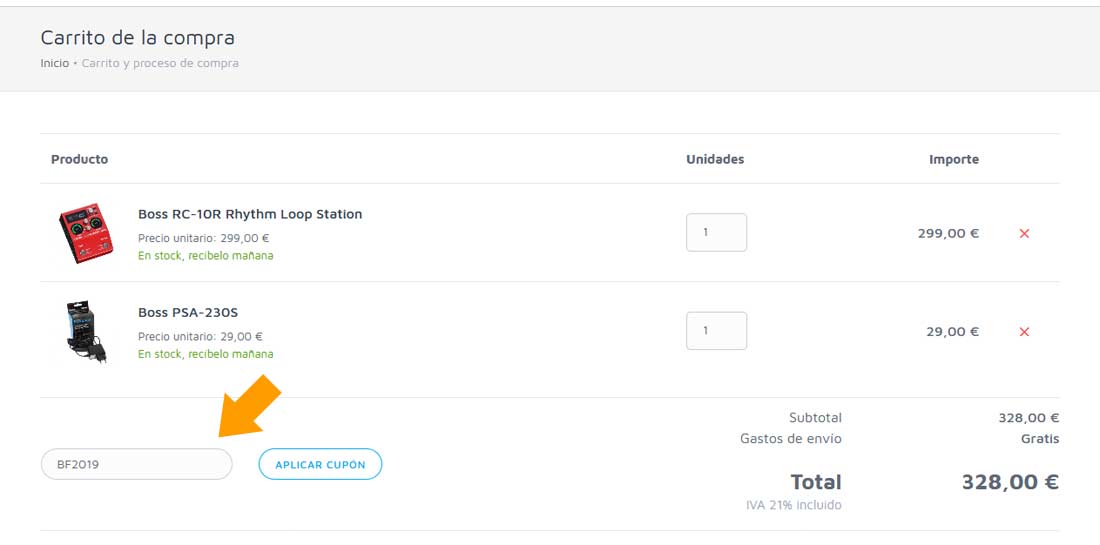Apply the coupon with APLICAR CUPÓN
This screenshot has height=545, width=1100.
(x=320, y=464)
